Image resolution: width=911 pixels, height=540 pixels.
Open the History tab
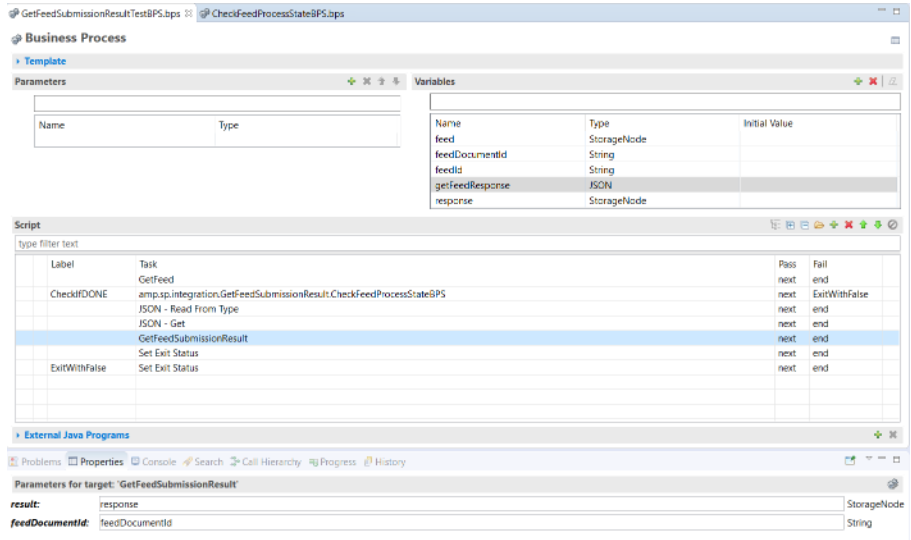pyautogui.click(x=385, y=462)
